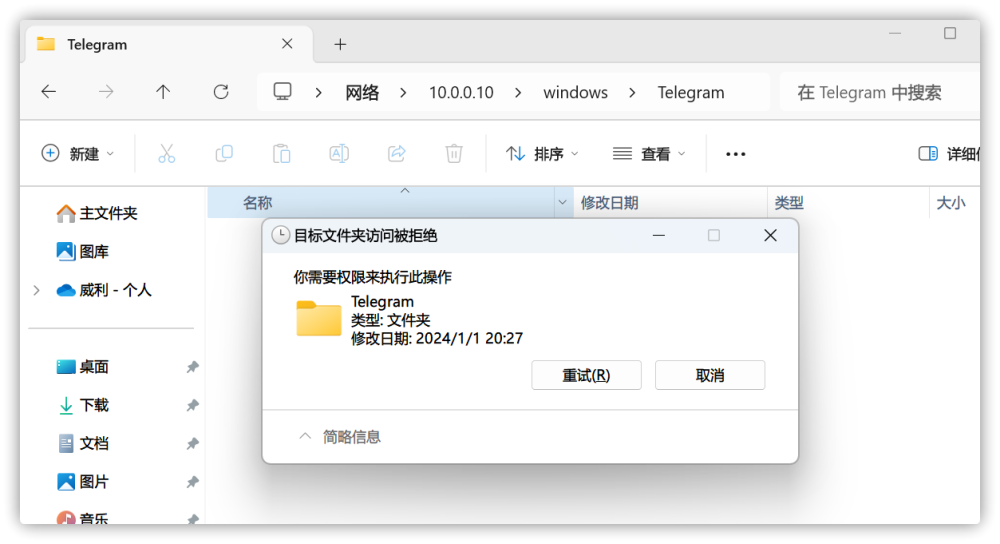Refresh the Telegram folder view
This screenshot has height=544, width=1000.
pos(221,92)
